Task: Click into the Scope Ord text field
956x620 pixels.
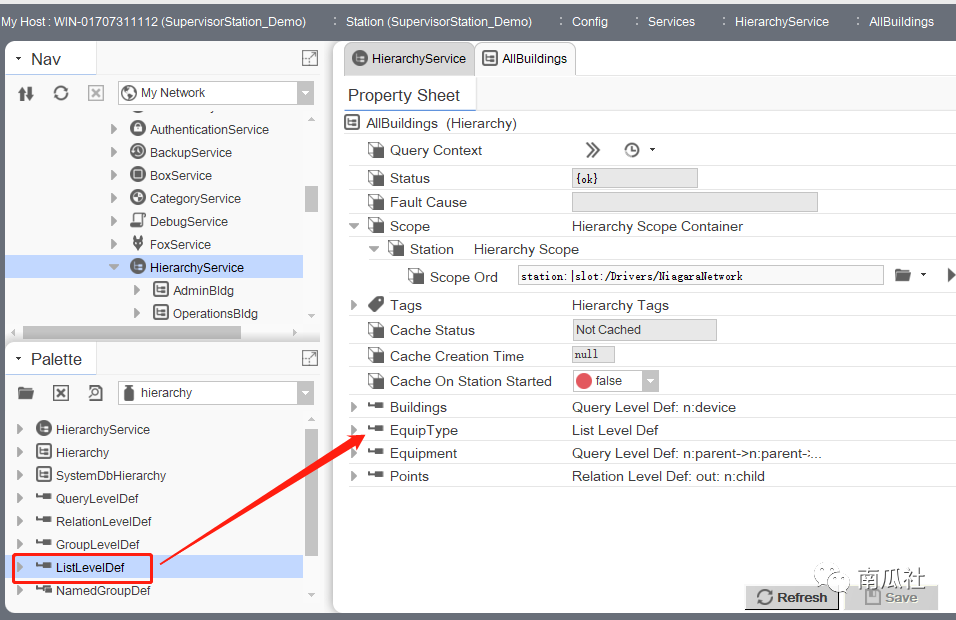Action: pos(700,276)
